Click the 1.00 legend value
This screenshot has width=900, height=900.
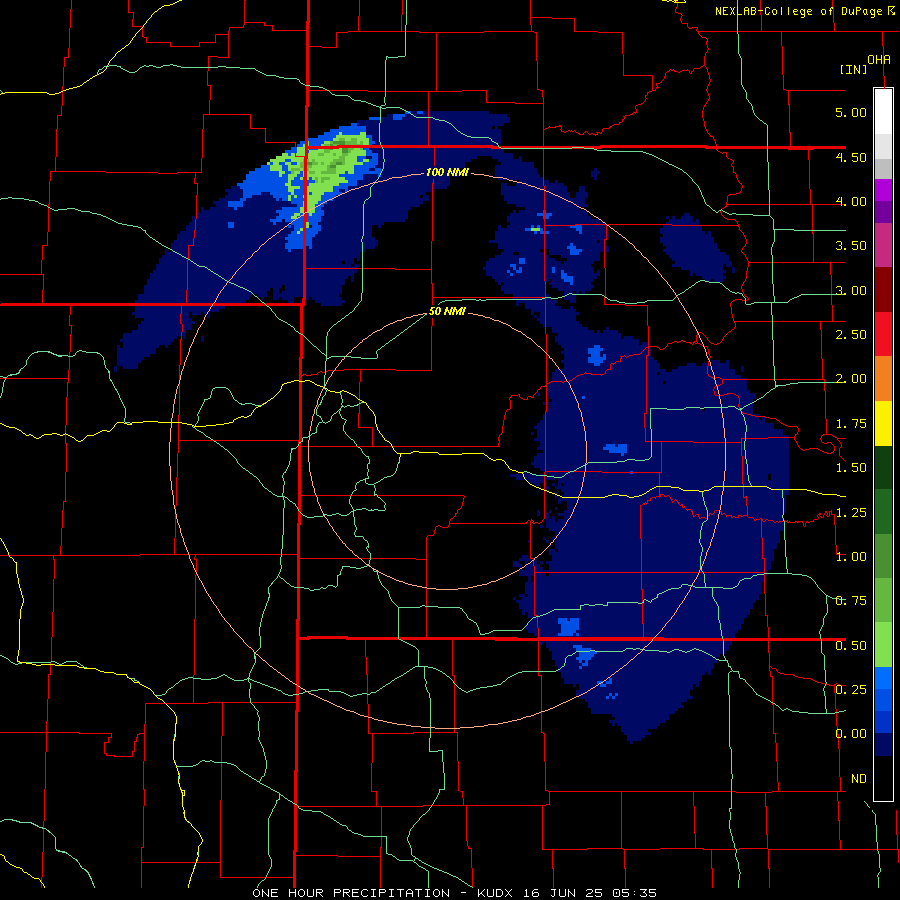coord(851,557)
